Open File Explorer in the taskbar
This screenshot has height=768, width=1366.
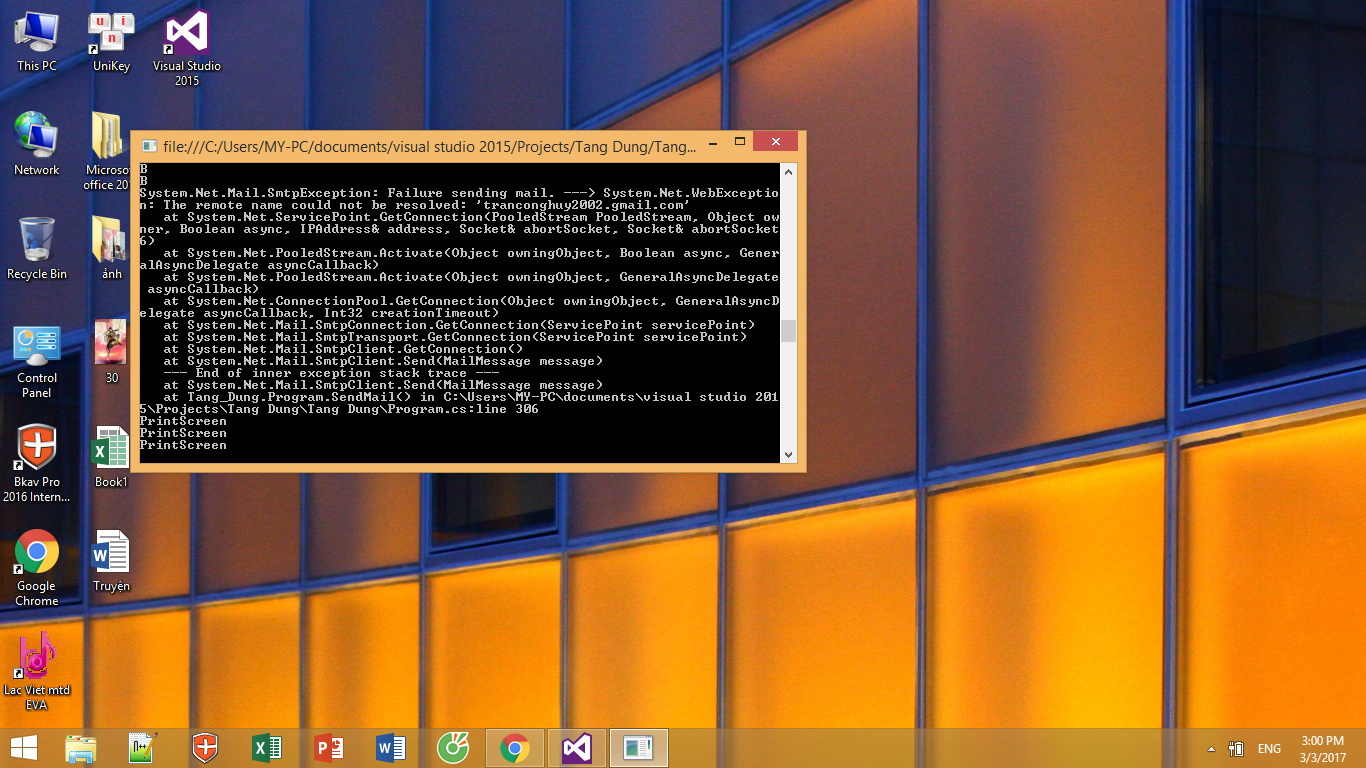coord(81,748)
